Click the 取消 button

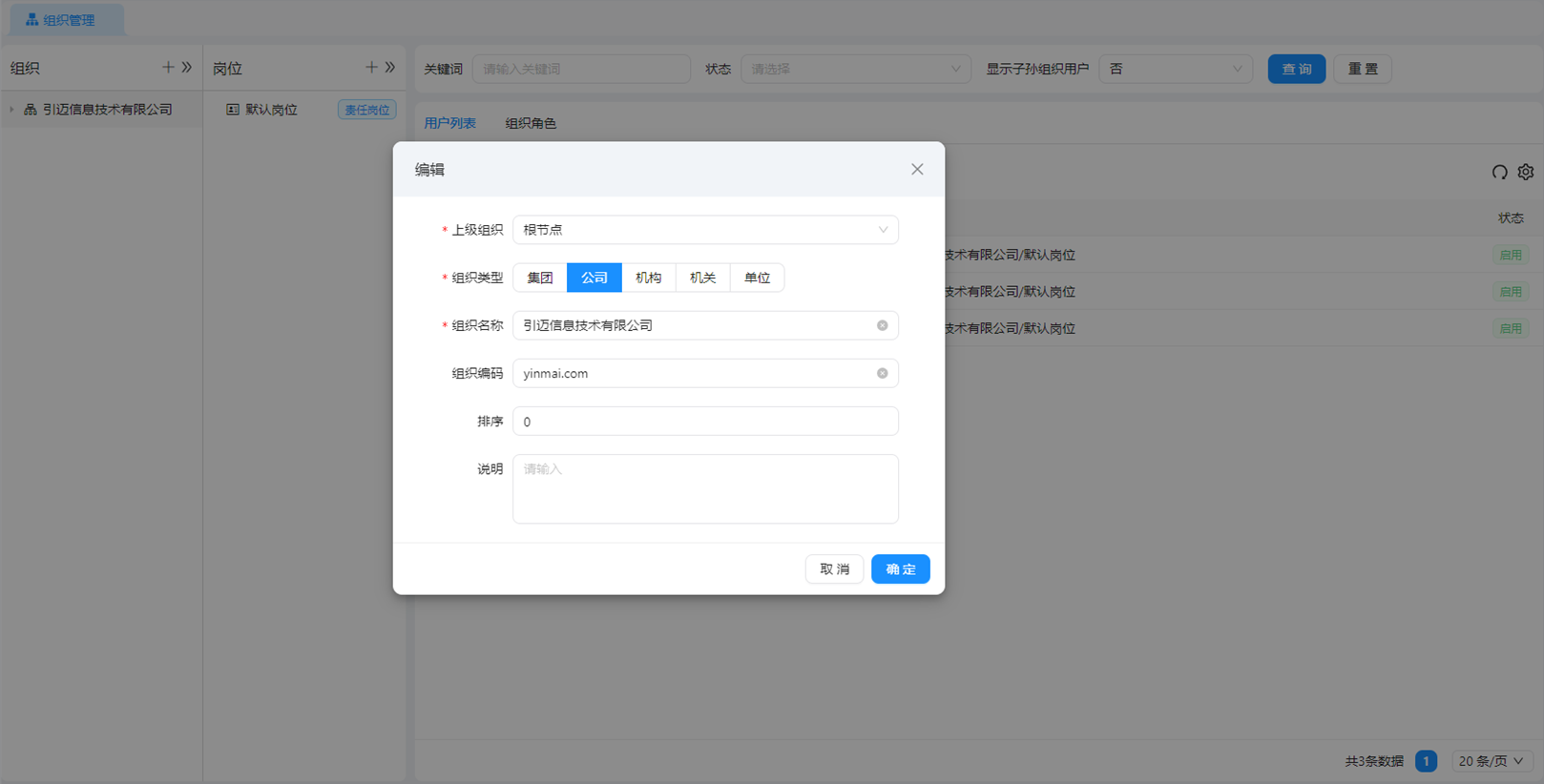834,569
